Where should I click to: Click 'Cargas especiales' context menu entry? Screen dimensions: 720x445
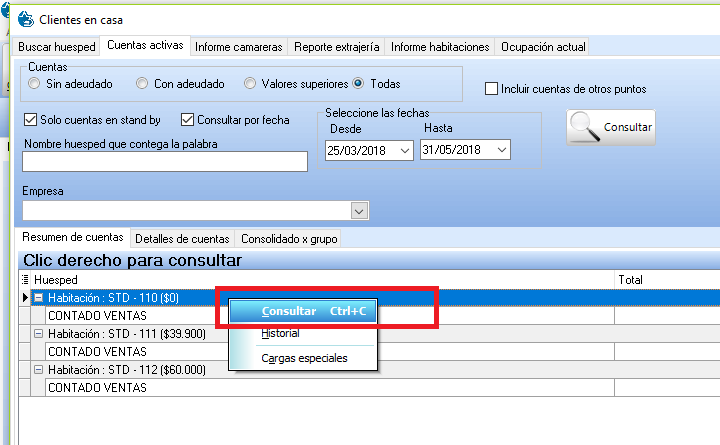point(304,358)
